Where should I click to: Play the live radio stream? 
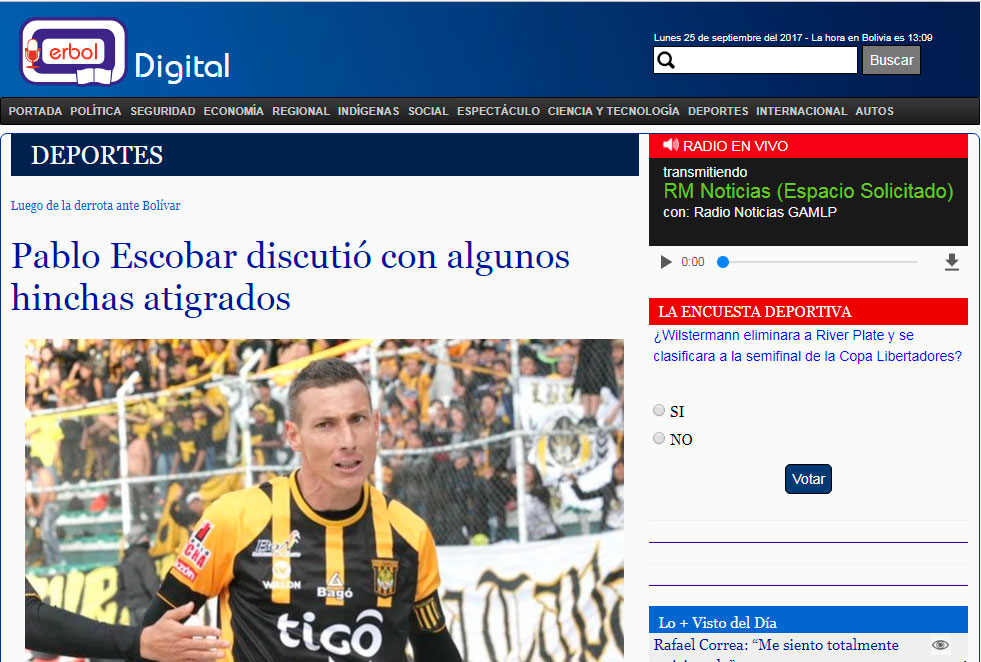click(666, 262)
